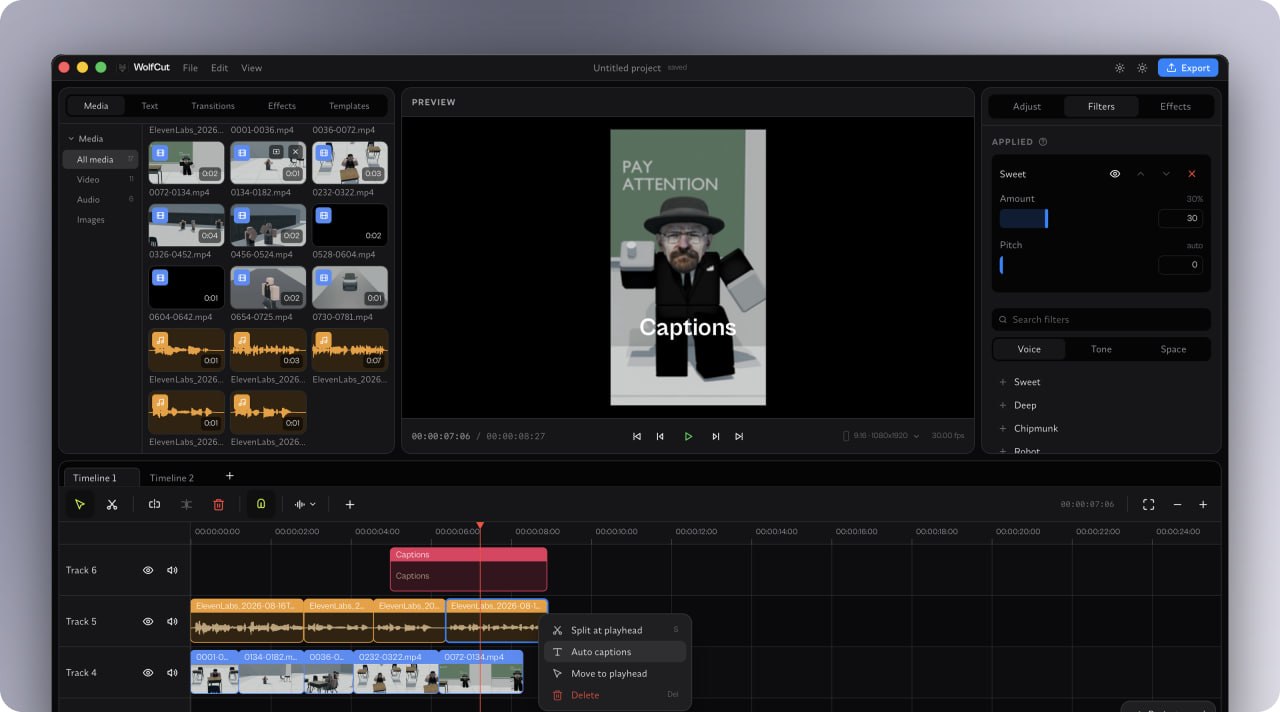Hide Track 6 with its eye icon
The image size is (1280, 712).
pyautogui.click(x=148, y=570)
